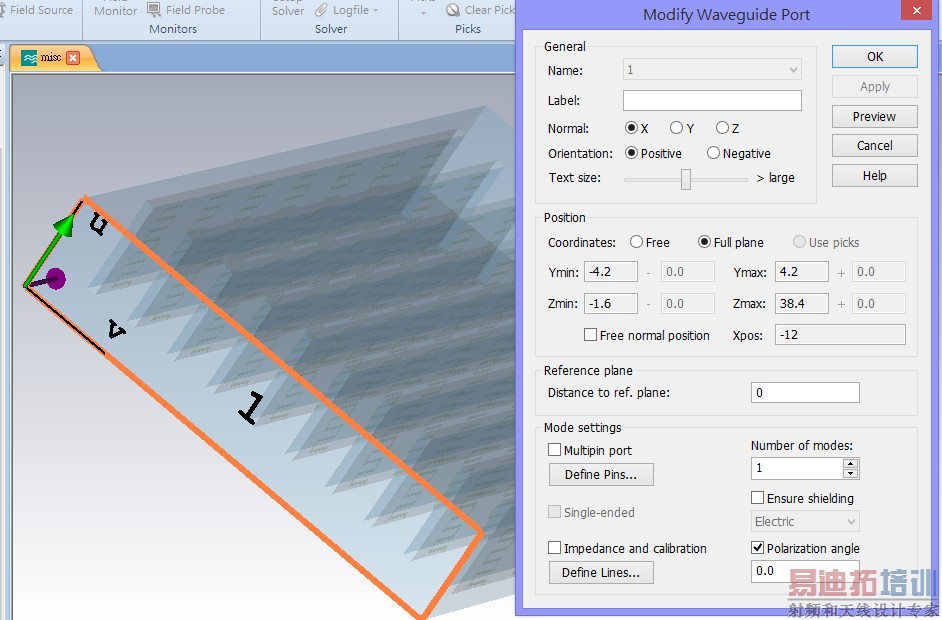942x620 pixels.
Task: Click the Ymax value field
Action: pos(802,272)
